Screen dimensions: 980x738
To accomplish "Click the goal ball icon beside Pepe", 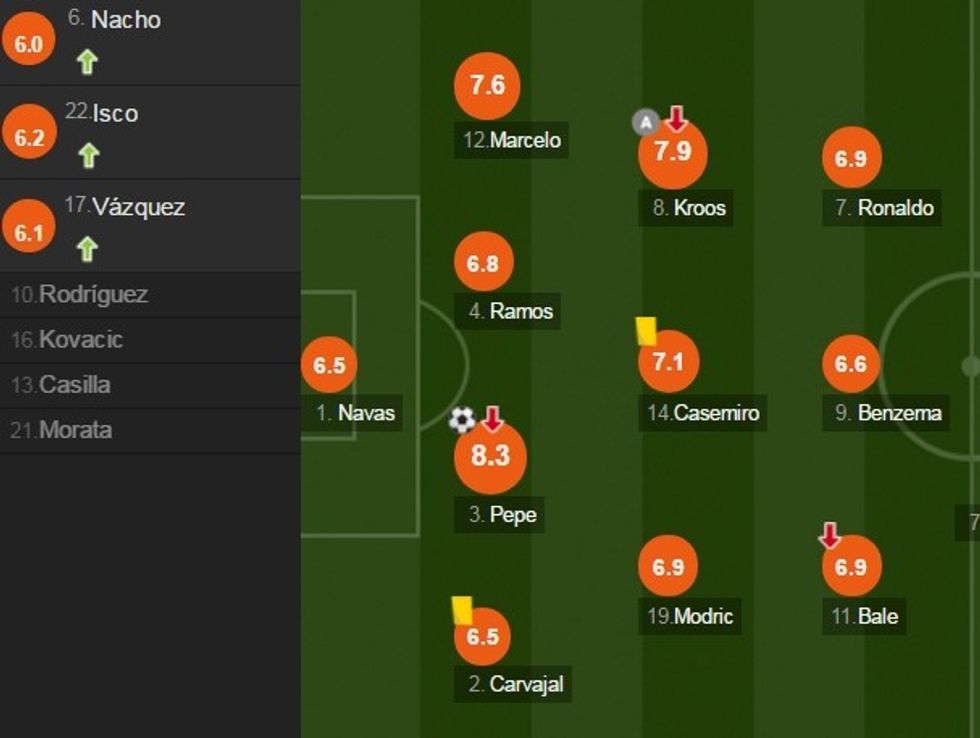I will [x=462, y=420].
